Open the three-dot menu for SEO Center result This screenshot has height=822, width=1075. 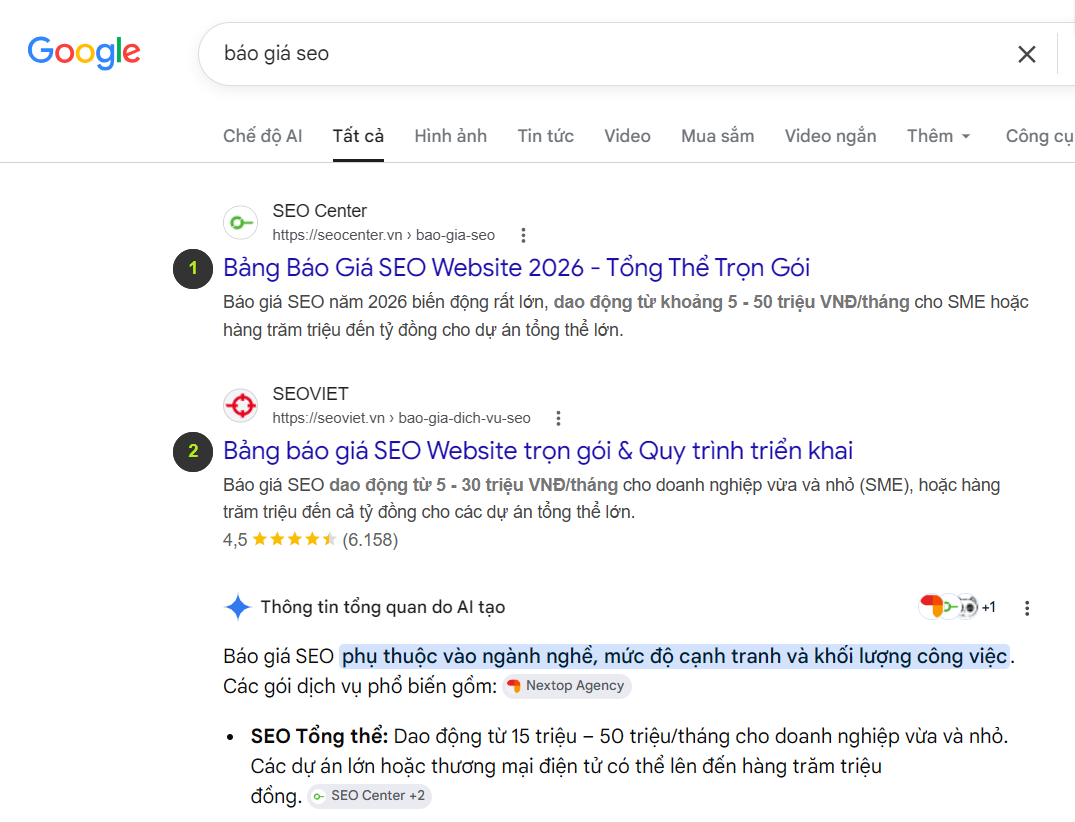(523, 235)
